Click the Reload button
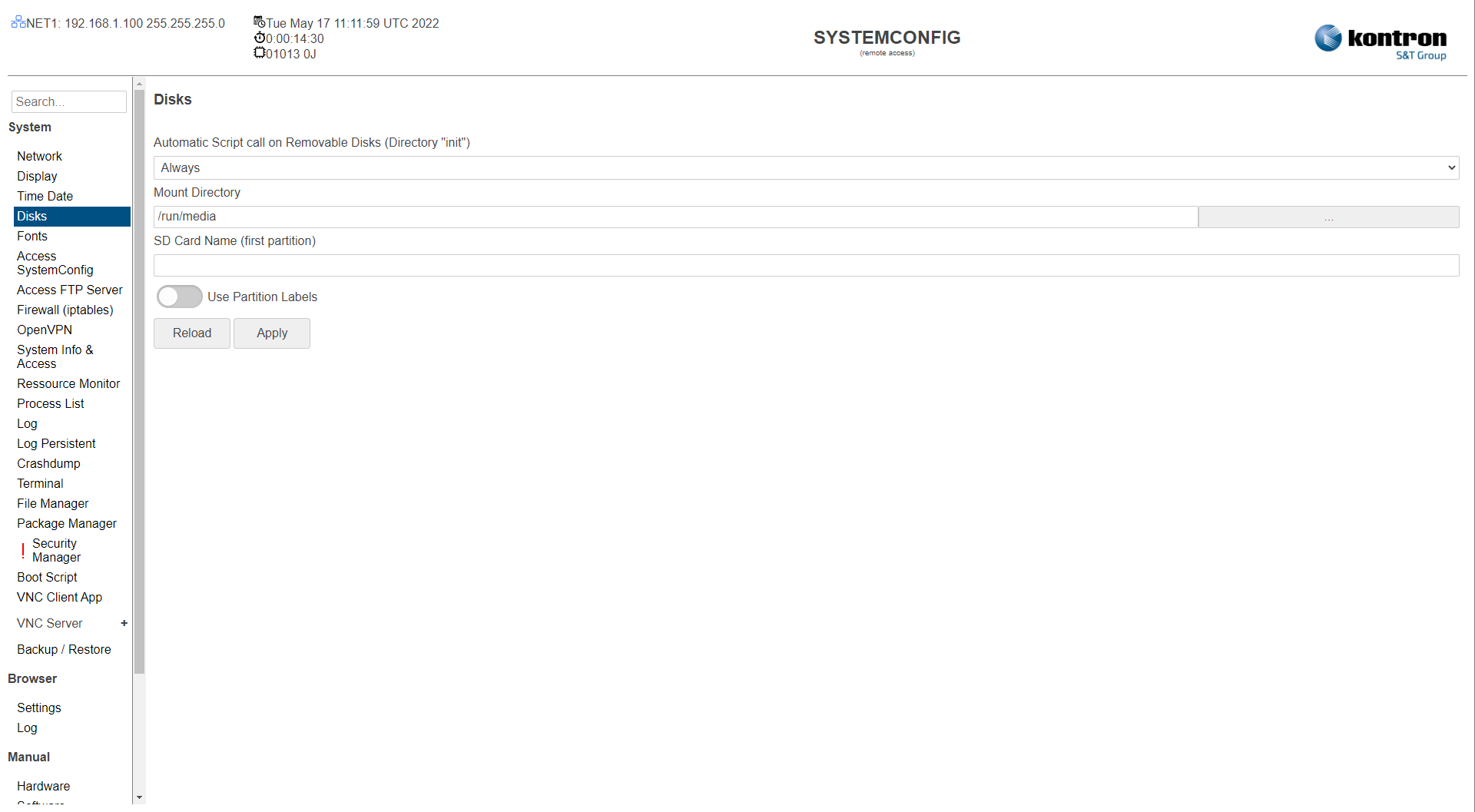The image size is (1475, 812). (191, 333)
